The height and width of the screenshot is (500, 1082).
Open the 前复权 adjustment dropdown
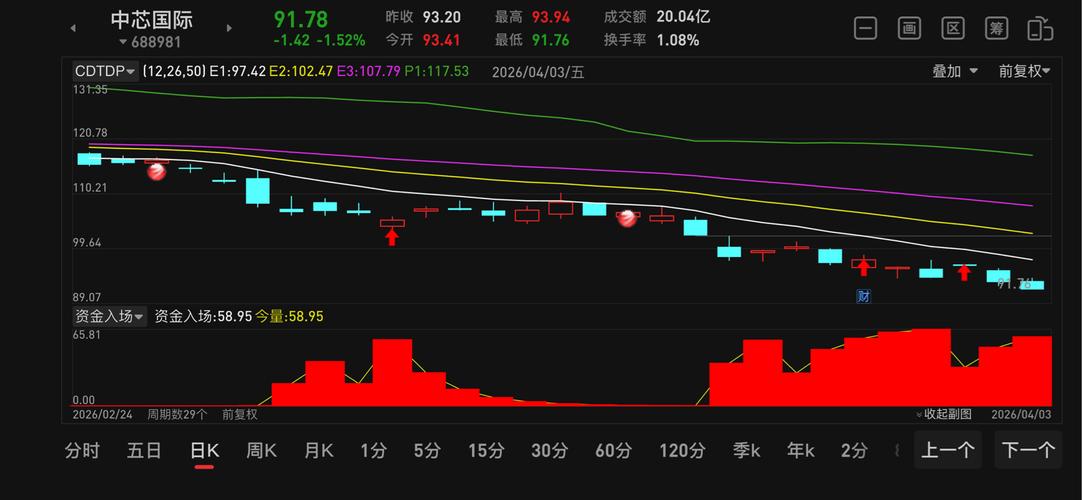(1025, 71)
